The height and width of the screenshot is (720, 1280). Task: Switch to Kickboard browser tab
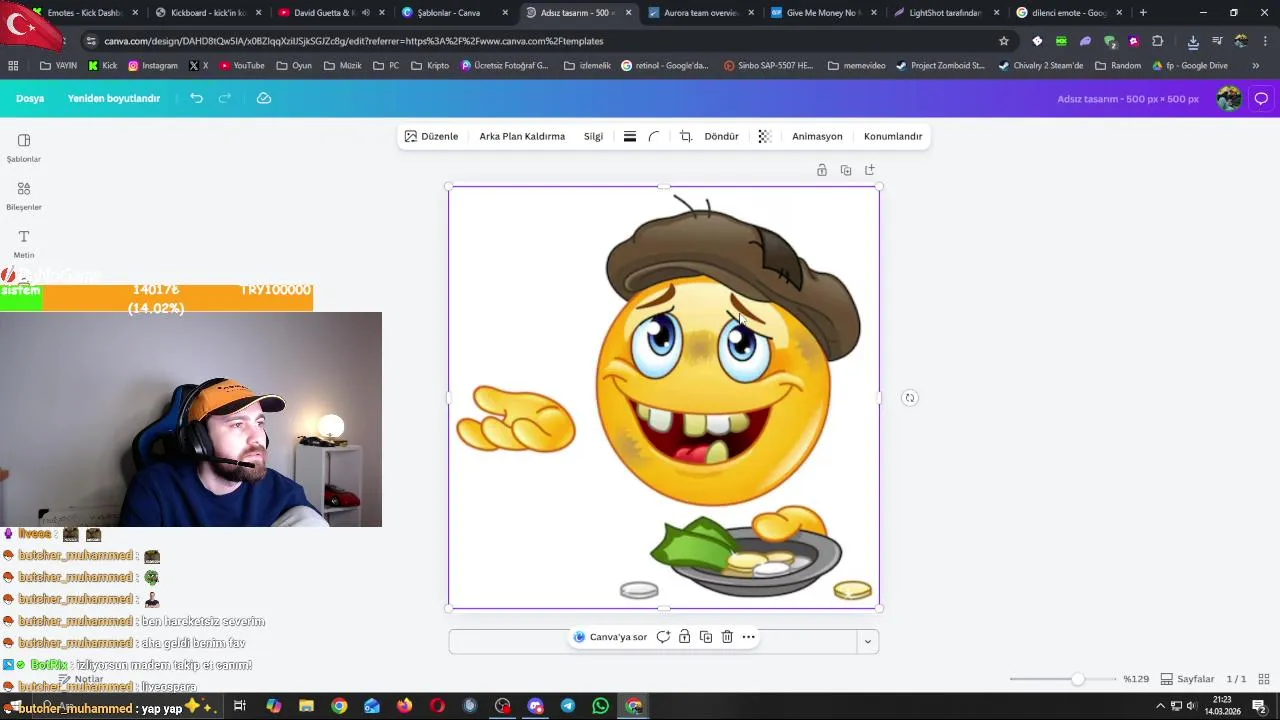point(208,13)
